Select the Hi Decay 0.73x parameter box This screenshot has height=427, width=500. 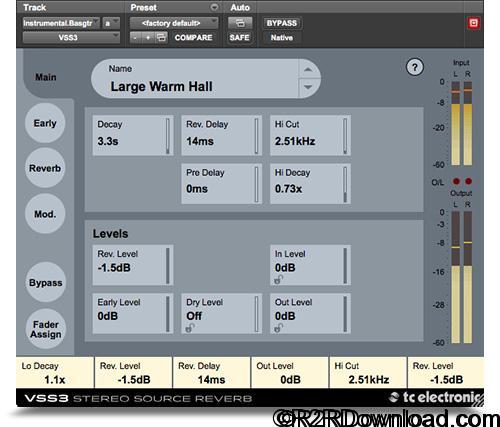point(310,183)
